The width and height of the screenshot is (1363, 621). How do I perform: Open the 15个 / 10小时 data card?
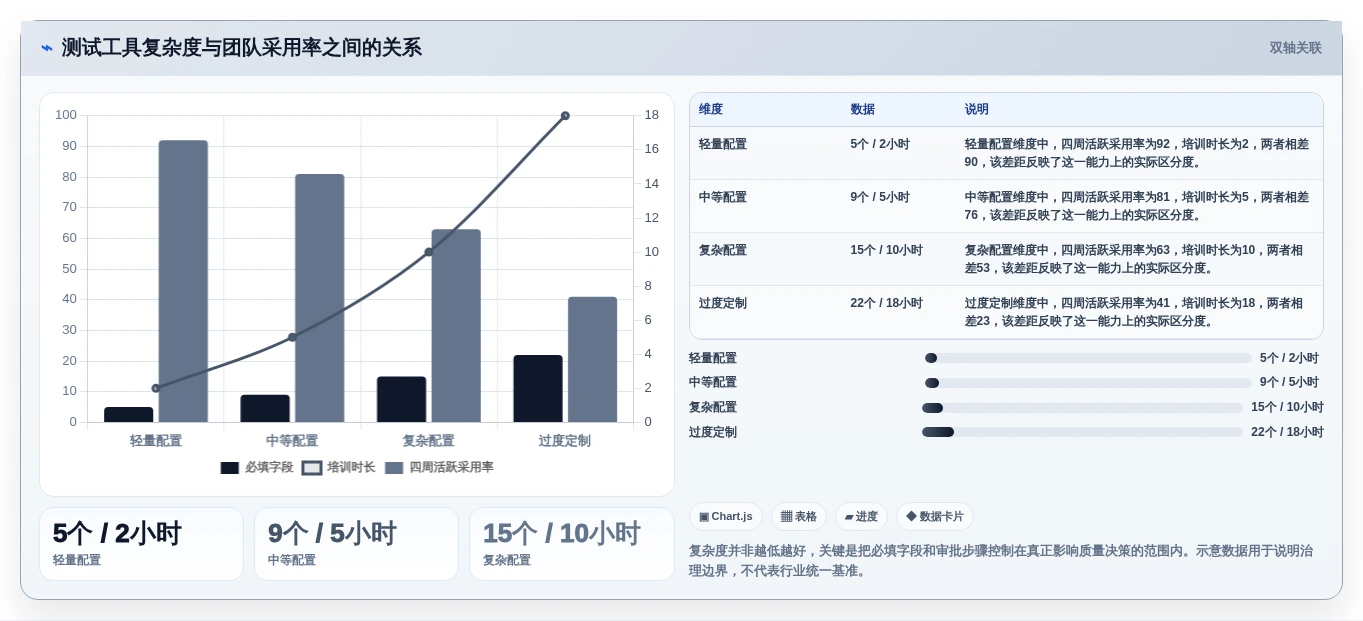[571, 544]
